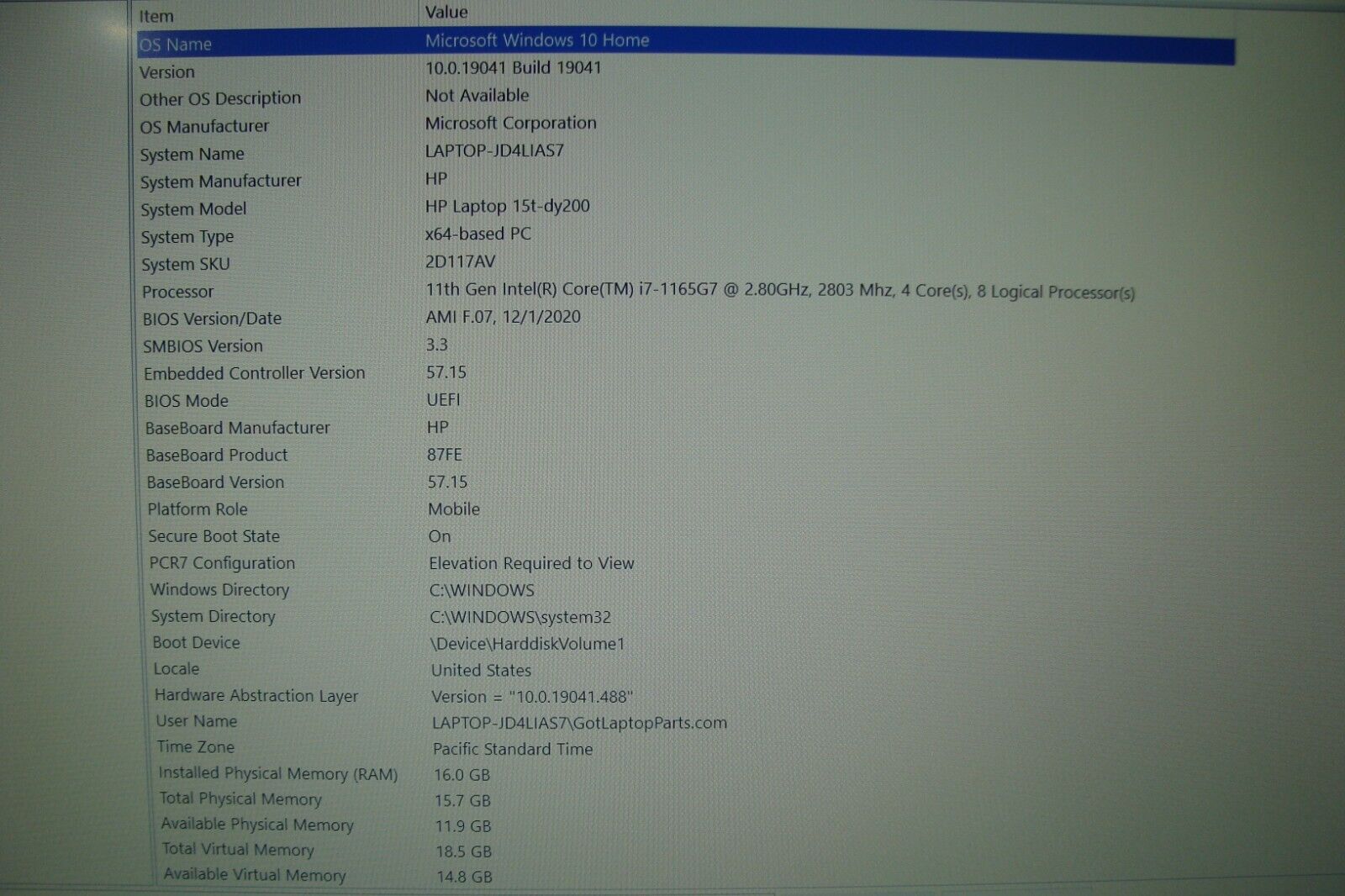This screenshot has height=896, width=1345.
Task: Click the AMI F.07, 12/1/2020 value
Action: tap(503, 317)
